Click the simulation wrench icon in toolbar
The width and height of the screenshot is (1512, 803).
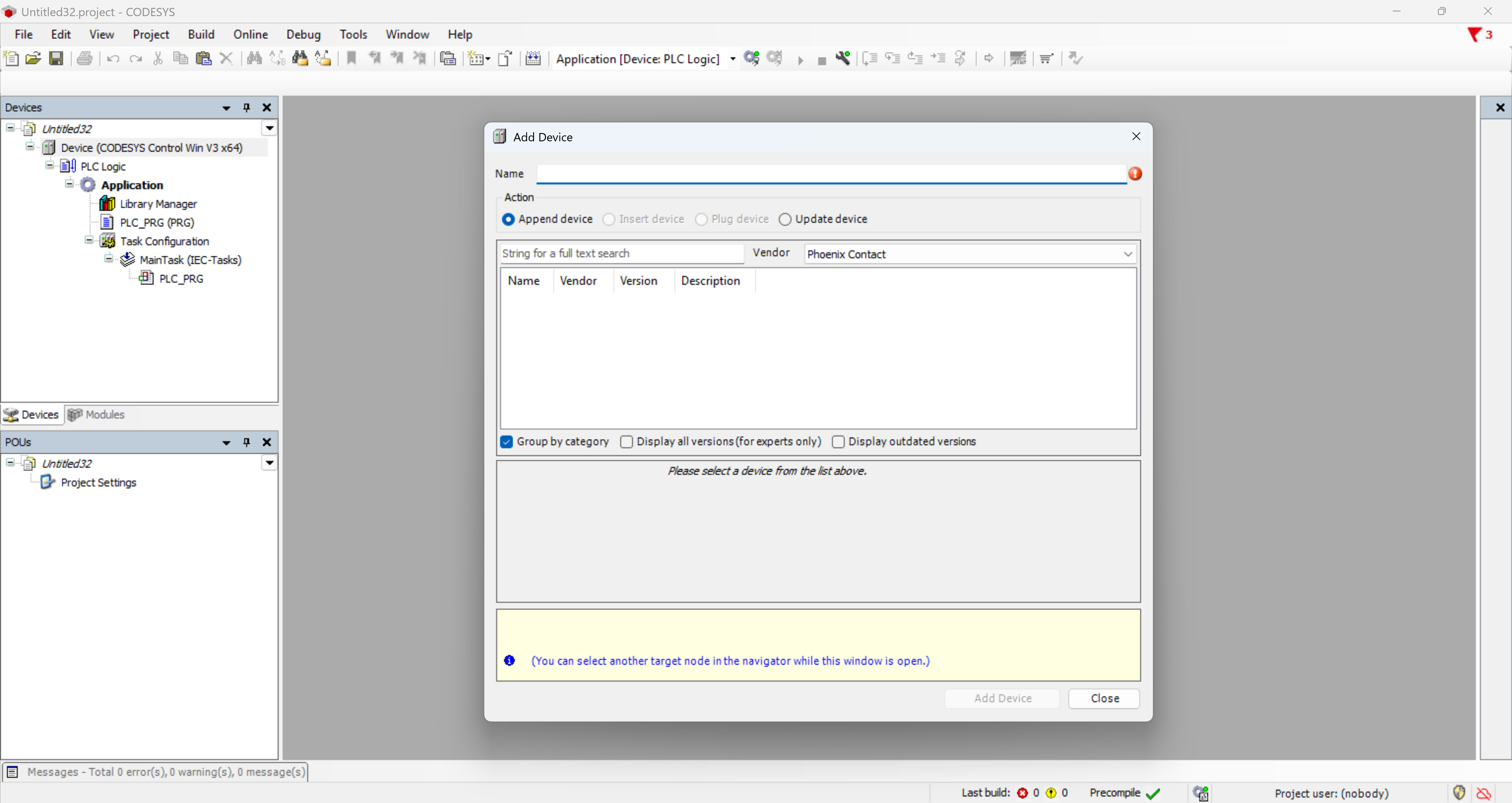click(x=843, y=58)
